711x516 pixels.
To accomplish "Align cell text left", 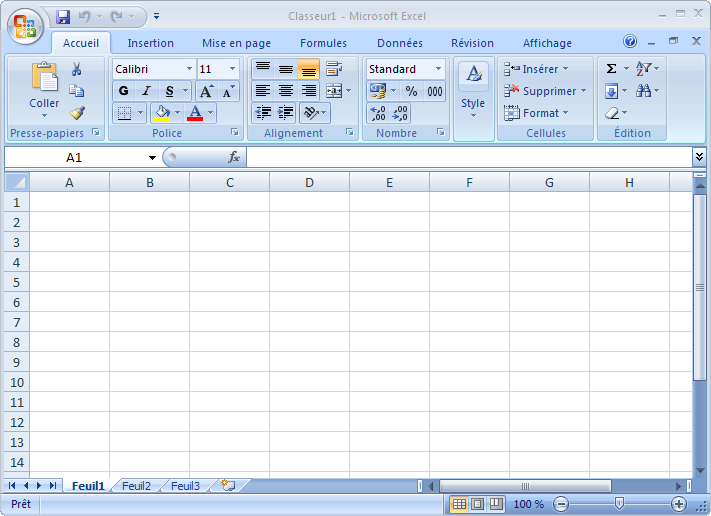I will coord(263,91).
